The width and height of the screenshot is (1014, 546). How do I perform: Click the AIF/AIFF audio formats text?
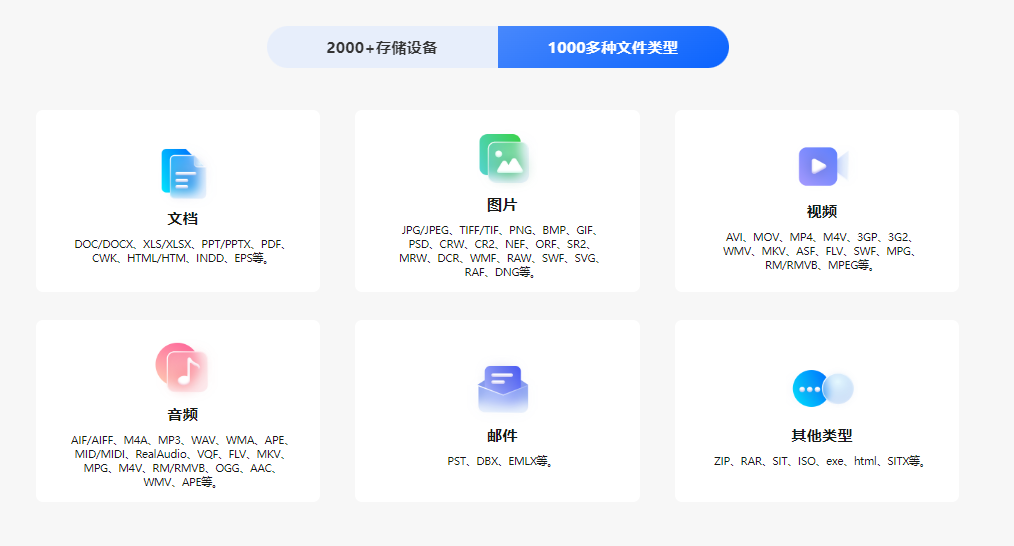click(x=180, y=461)
